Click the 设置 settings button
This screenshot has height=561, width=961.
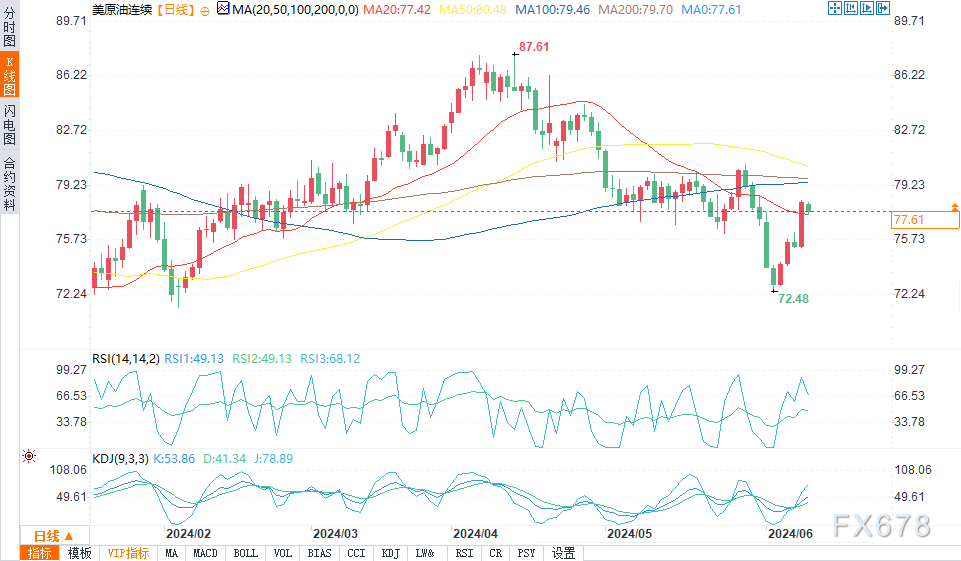tap(564, 553)
